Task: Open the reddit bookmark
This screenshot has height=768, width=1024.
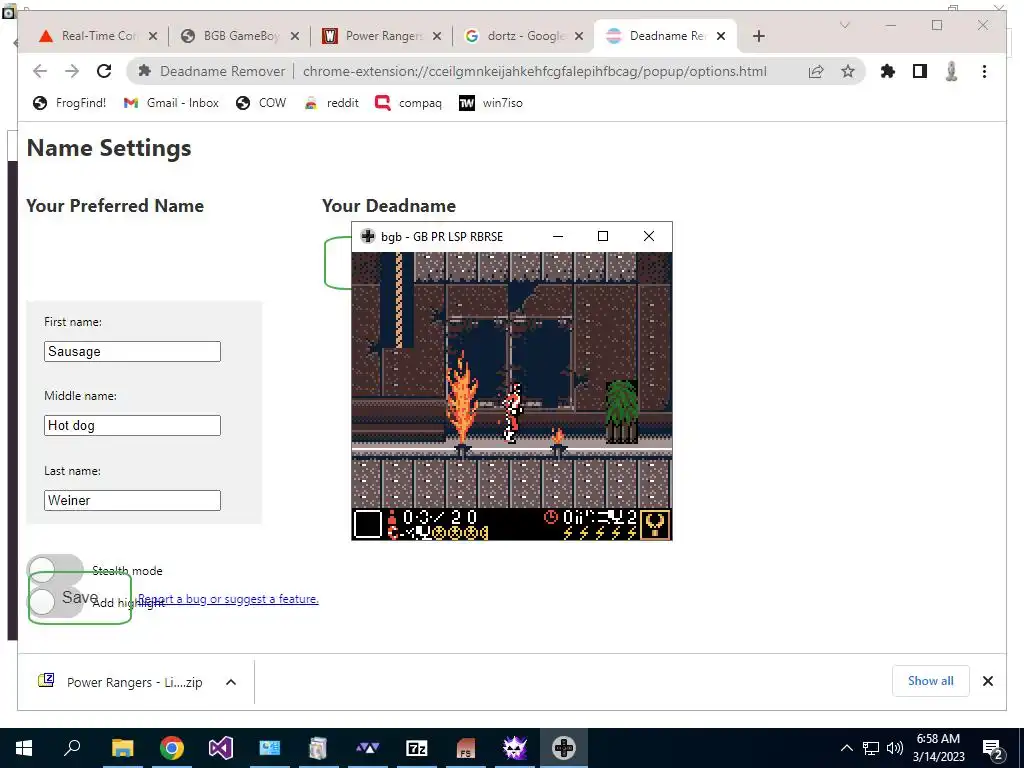Action: pos(331,103)
